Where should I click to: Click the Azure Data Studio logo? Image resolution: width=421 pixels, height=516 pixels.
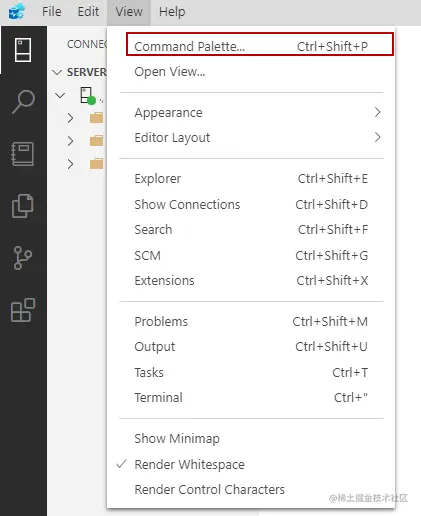point(17,12)
